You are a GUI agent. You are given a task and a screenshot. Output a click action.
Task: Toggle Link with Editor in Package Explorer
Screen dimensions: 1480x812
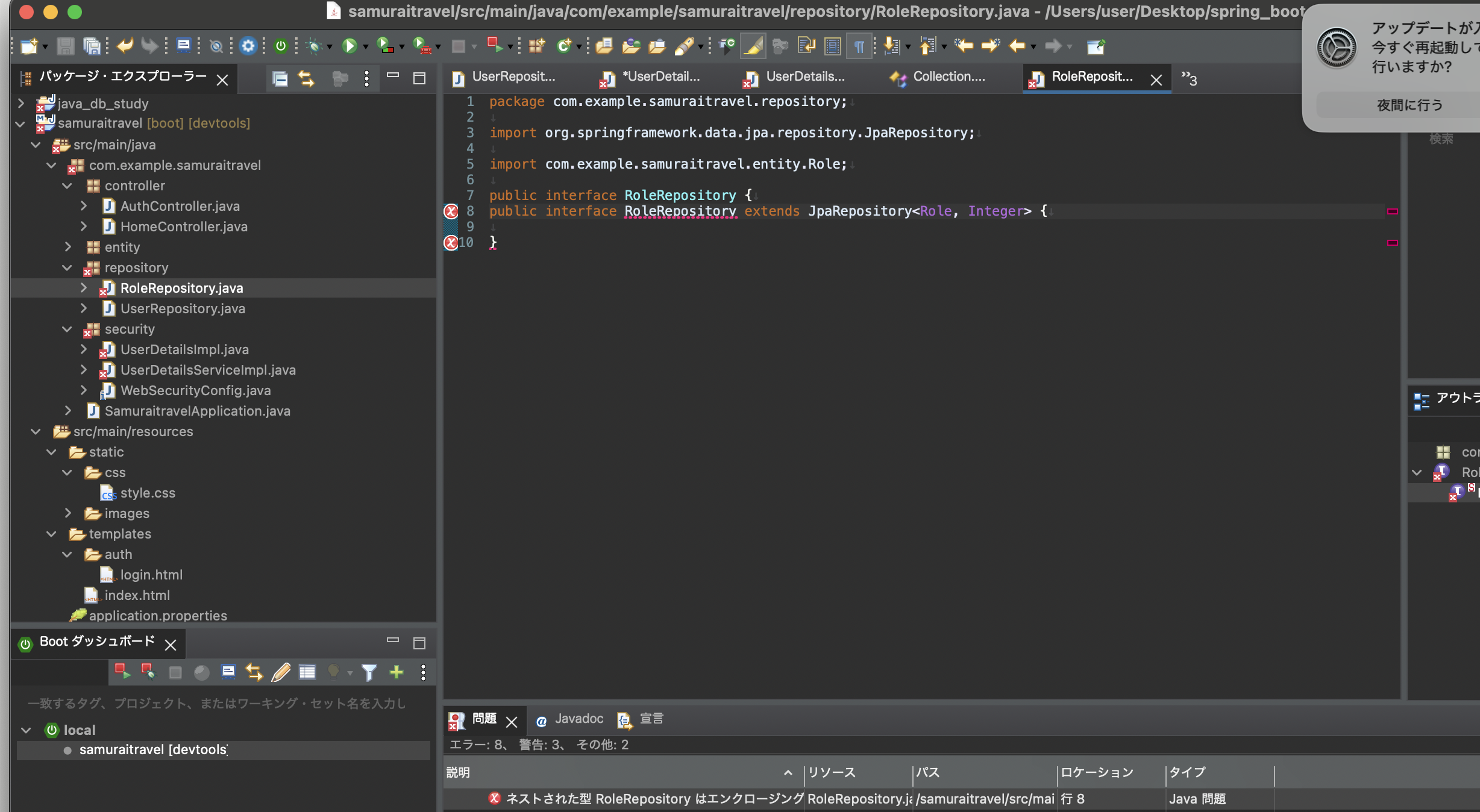[306, 78]
